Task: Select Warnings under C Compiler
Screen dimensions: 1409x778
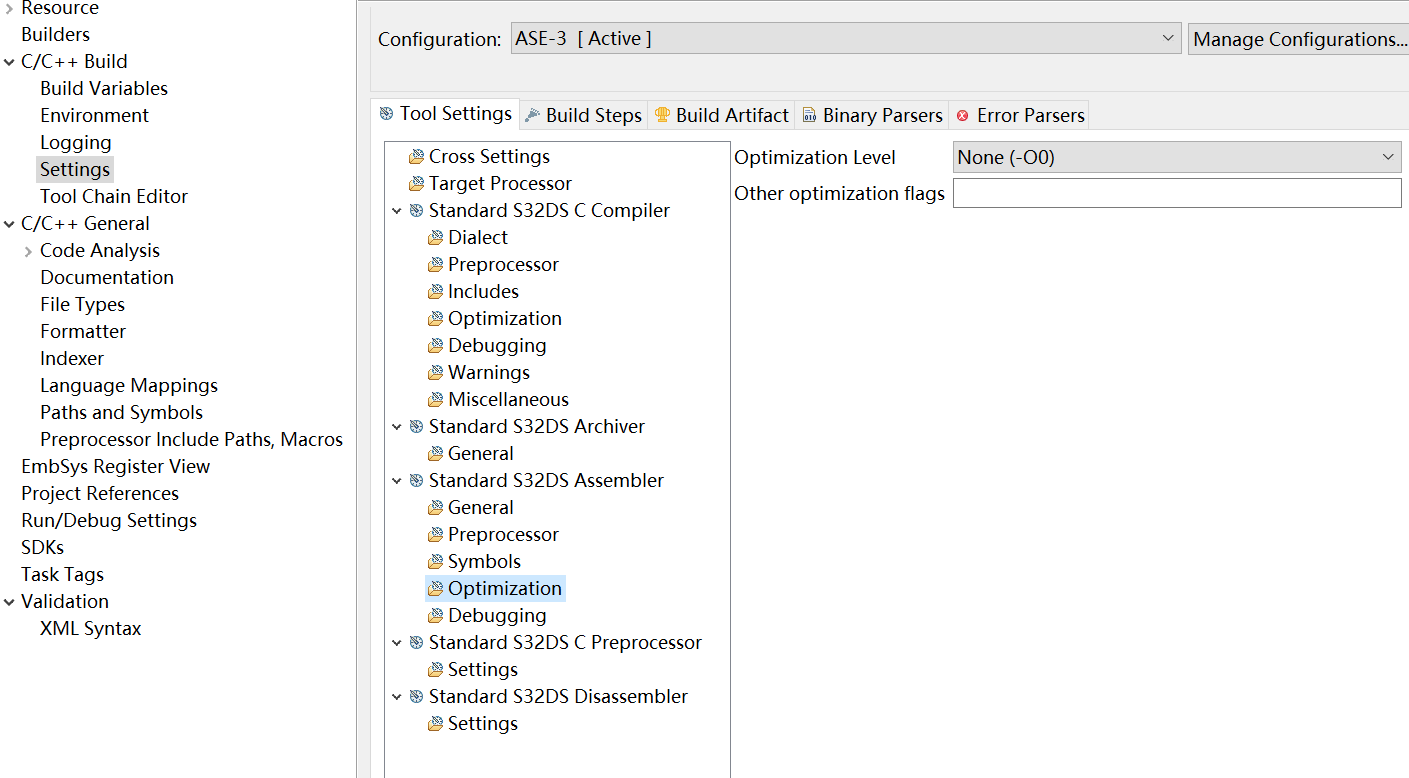Action: (x=488, y=373)
